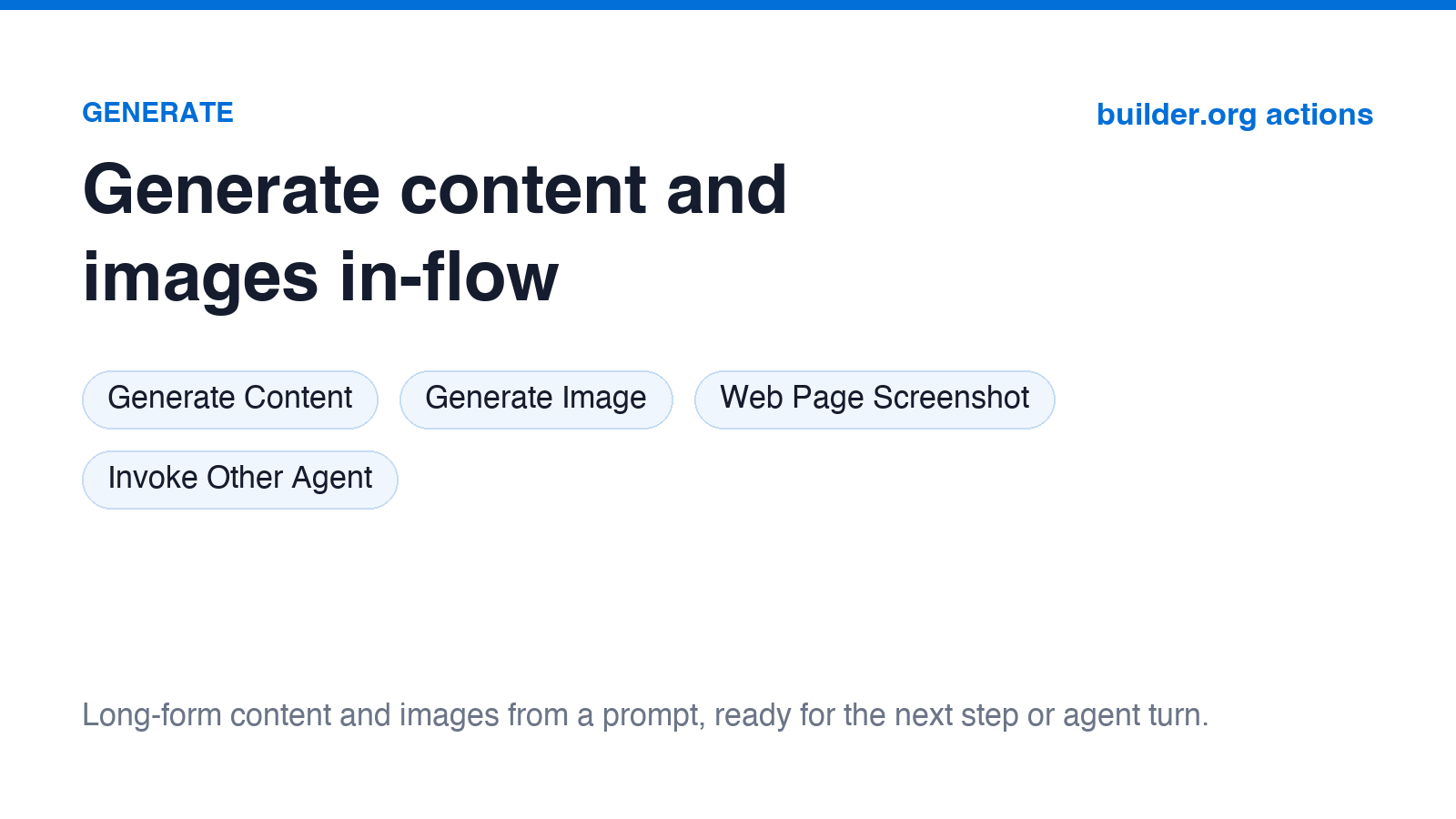Click the word "Content" in the first pill

(x=298, y=398)
